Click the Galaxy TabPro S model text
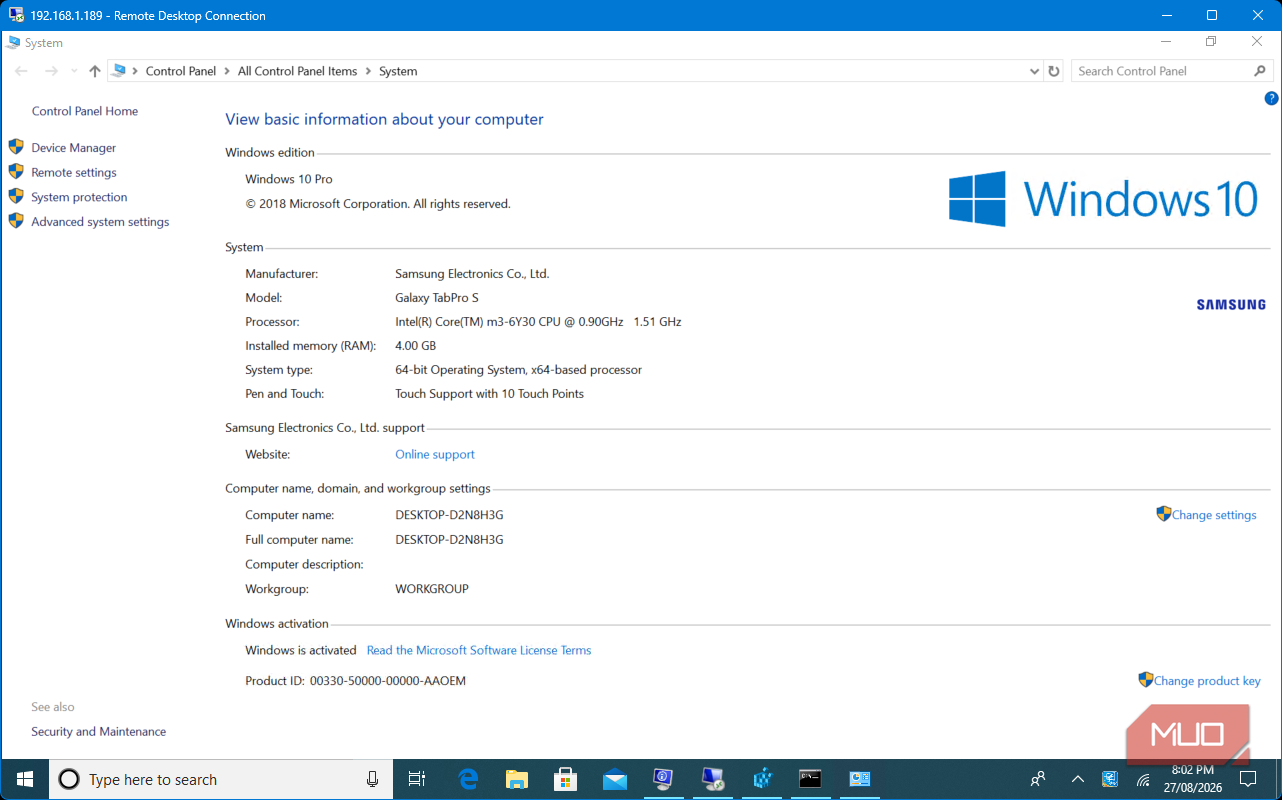Viewport: 1282px width, 800px height. (437, 298)
